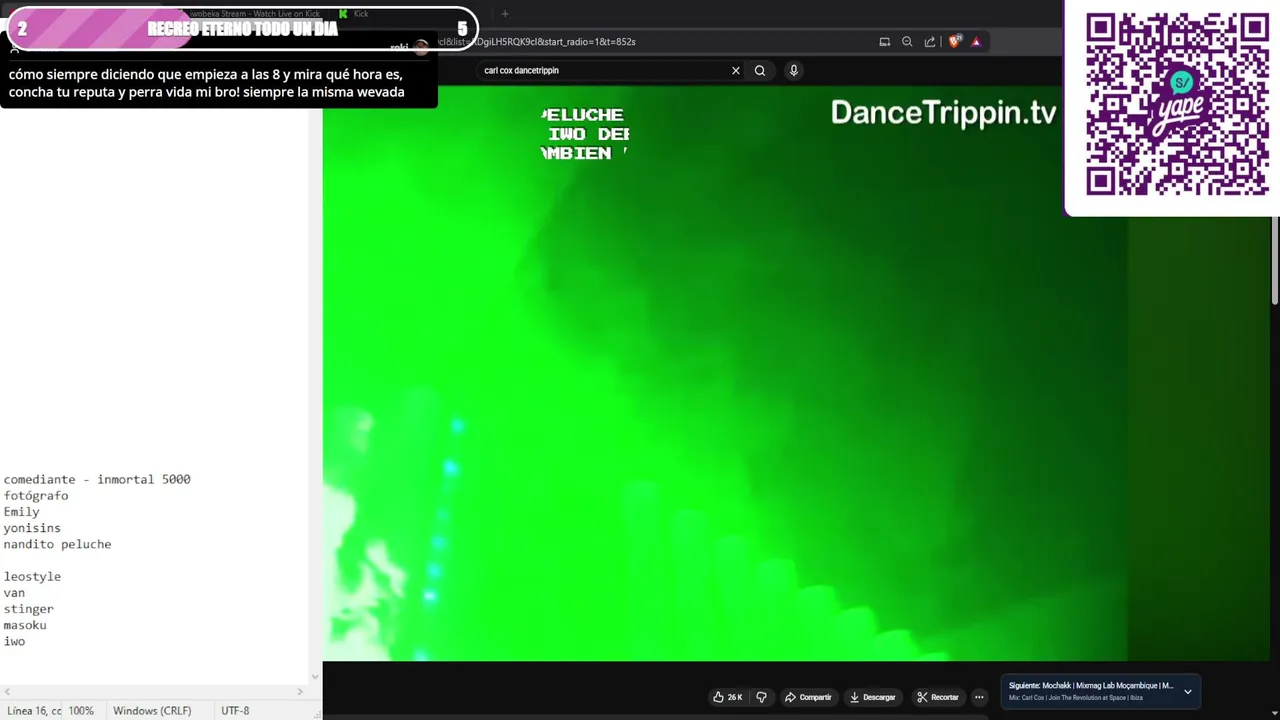Click Notepad scroll right arrow
The image size is (1280, 720).
300,691
